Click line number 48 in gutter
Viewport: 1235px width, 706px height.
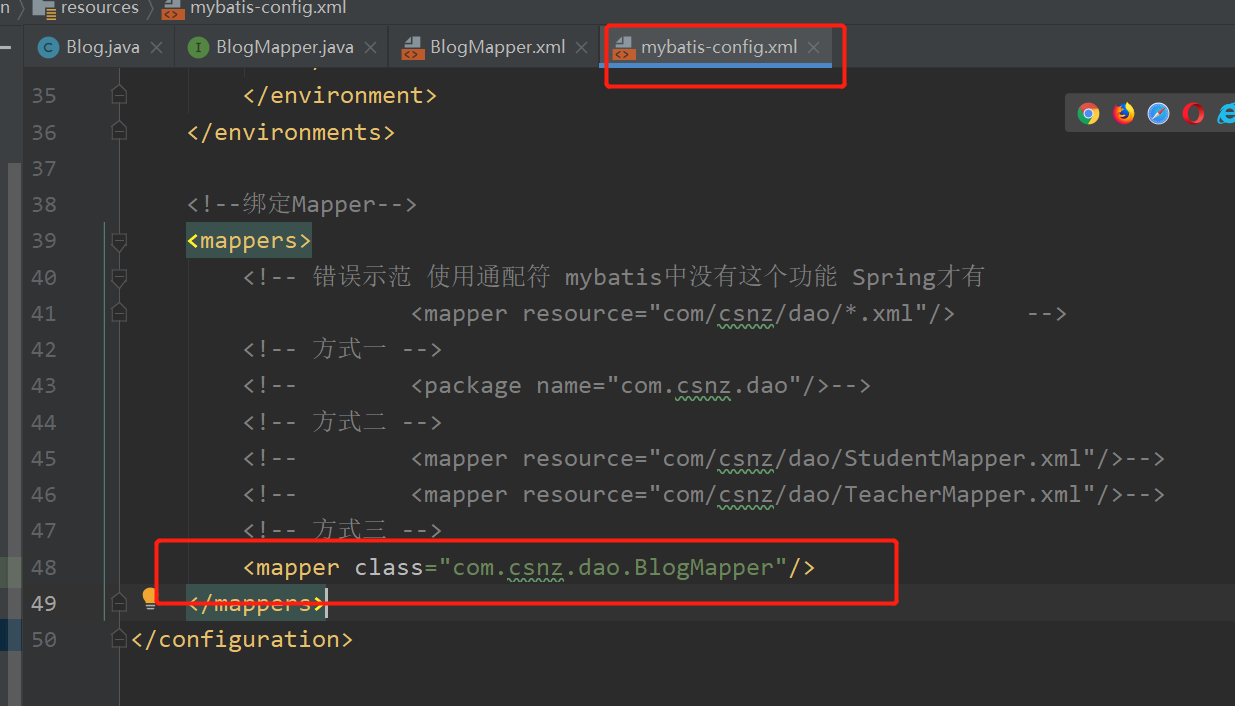pos(44,568)
